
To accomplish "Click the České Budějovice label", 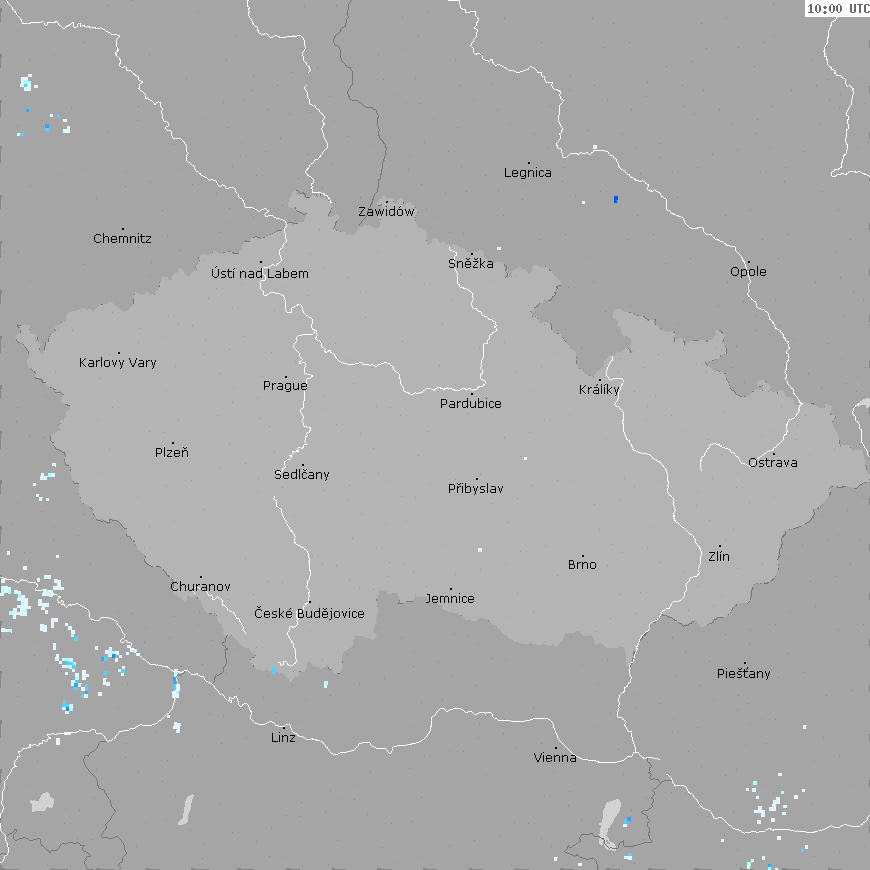I will point(309,613).
